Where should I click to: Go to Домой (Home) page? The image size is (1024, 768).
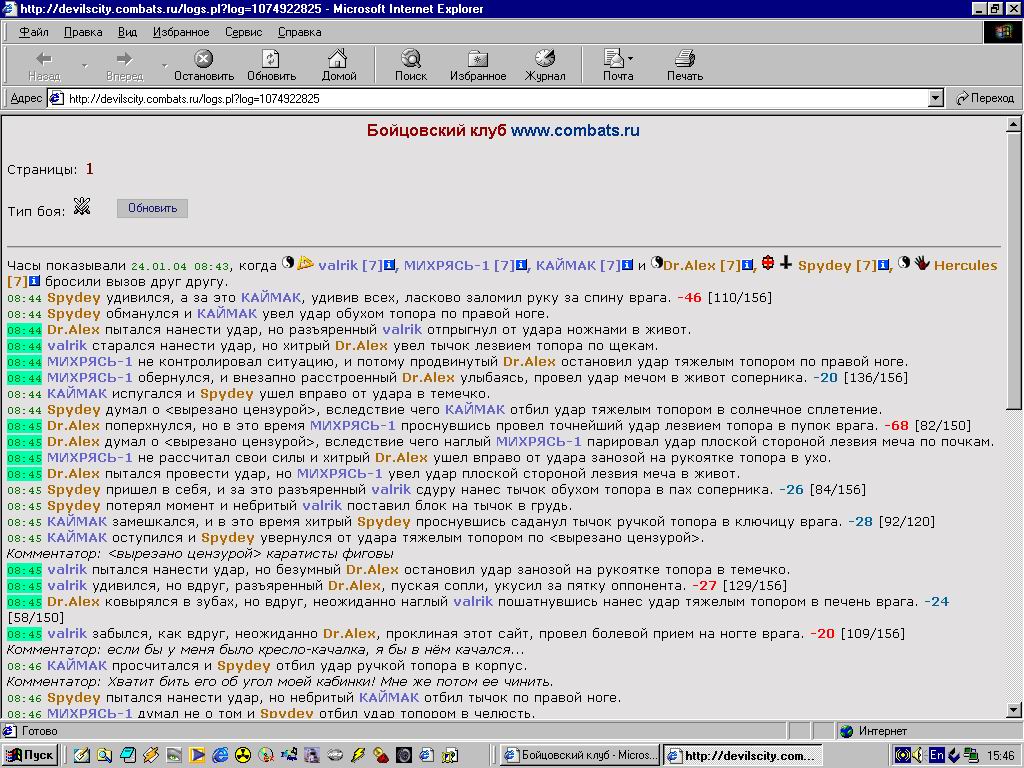coord(338,65)
